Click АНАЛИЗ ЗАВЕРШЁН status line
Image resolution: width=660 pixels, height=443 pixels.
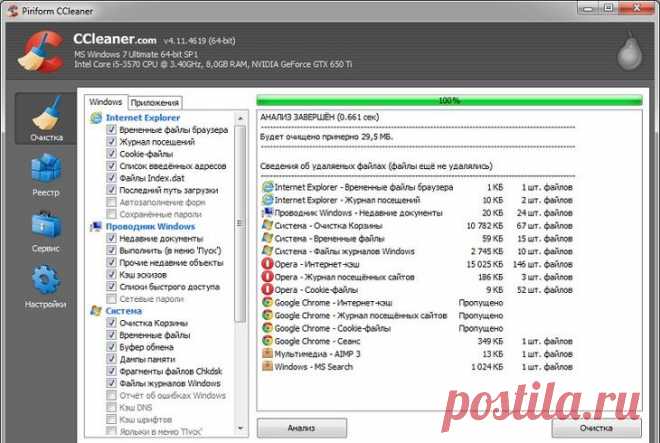(319, 117)
